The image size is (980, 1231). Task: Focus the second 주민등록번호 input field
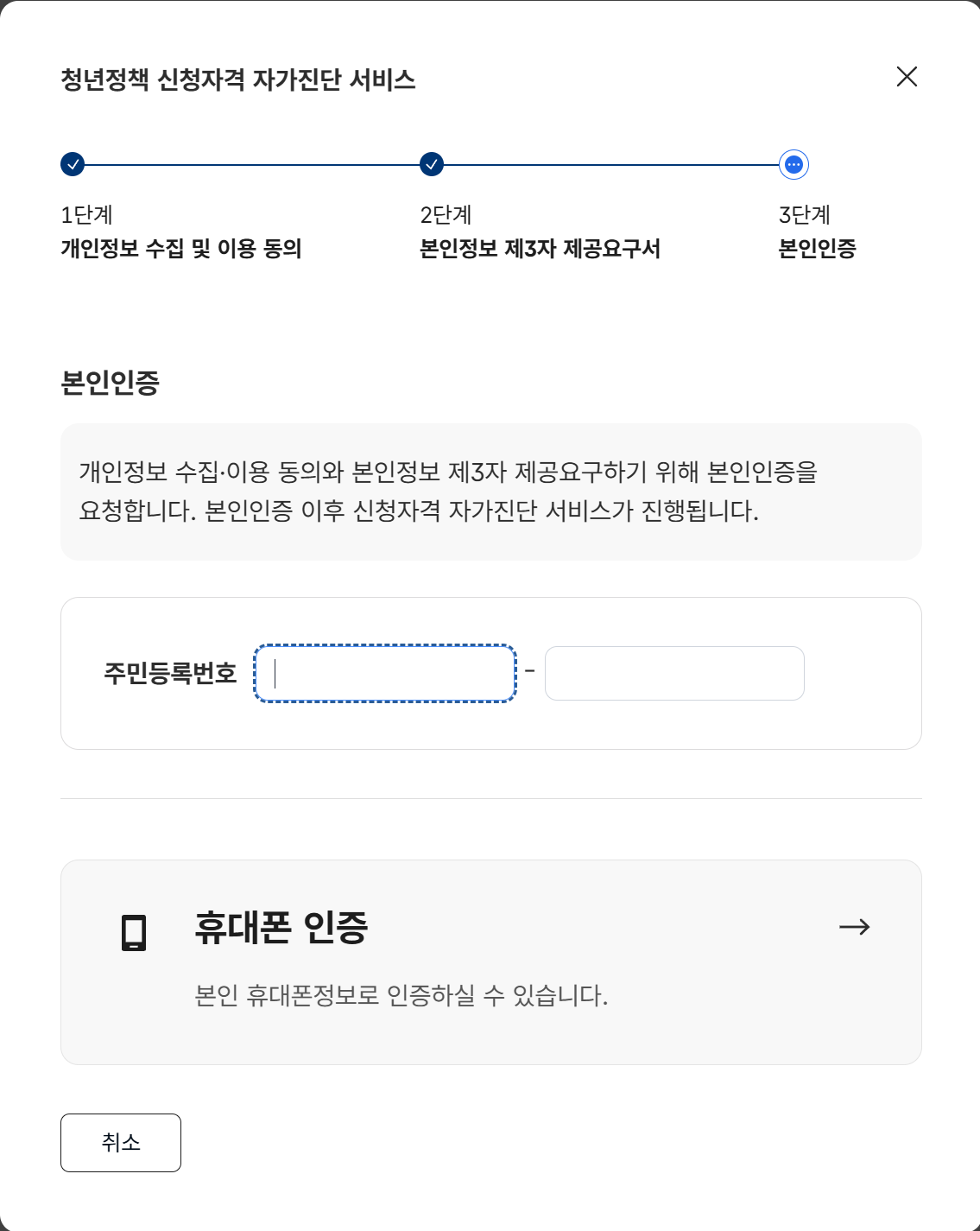(674, 673)
